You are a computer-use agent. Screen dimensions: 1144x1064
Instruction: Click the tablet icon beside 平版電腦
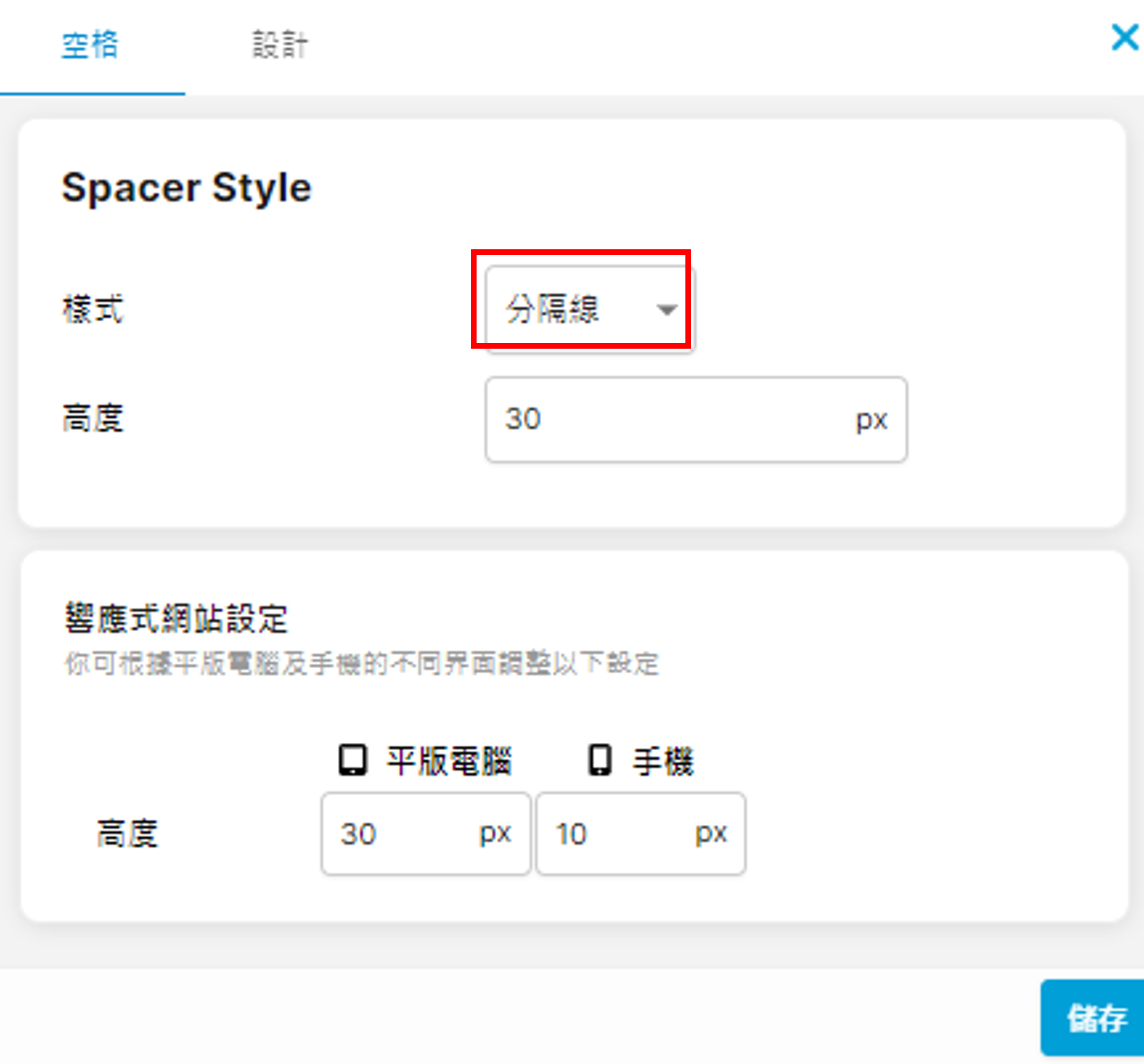pos(352,760)
